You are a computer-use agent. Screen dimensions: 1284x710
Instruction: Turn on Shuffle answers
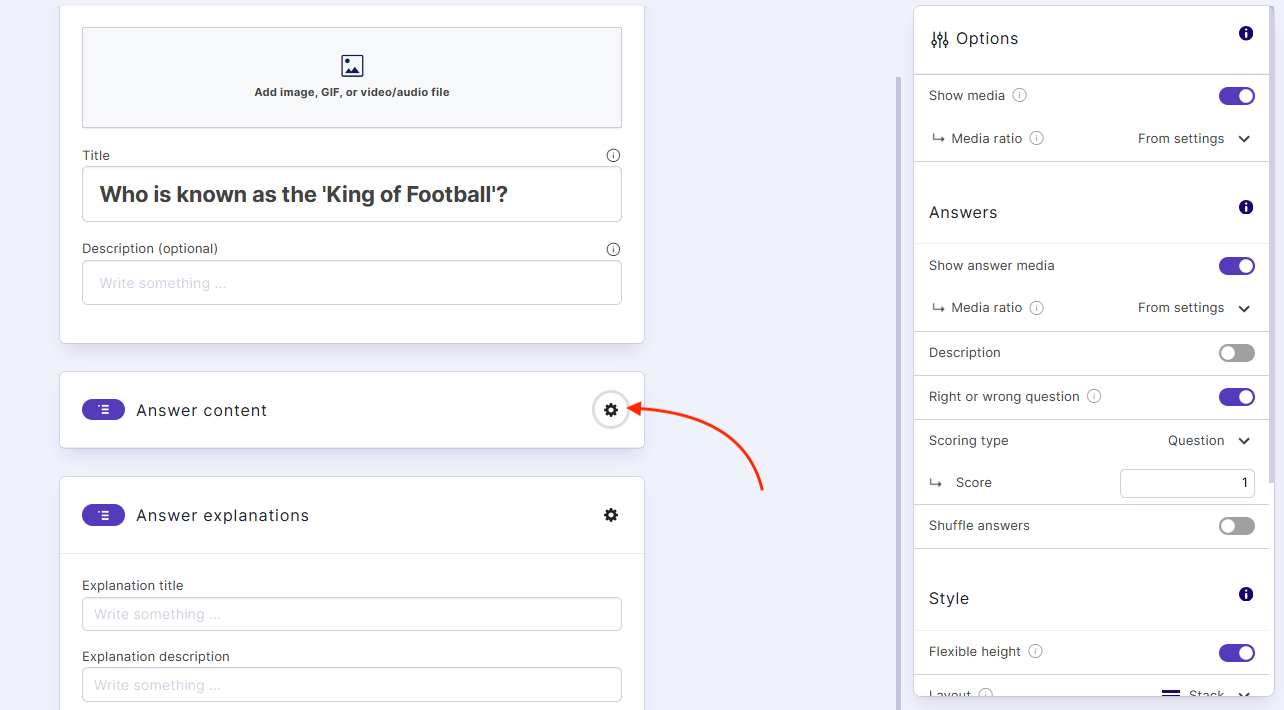pyautogui.click(x=1236, y=525)
